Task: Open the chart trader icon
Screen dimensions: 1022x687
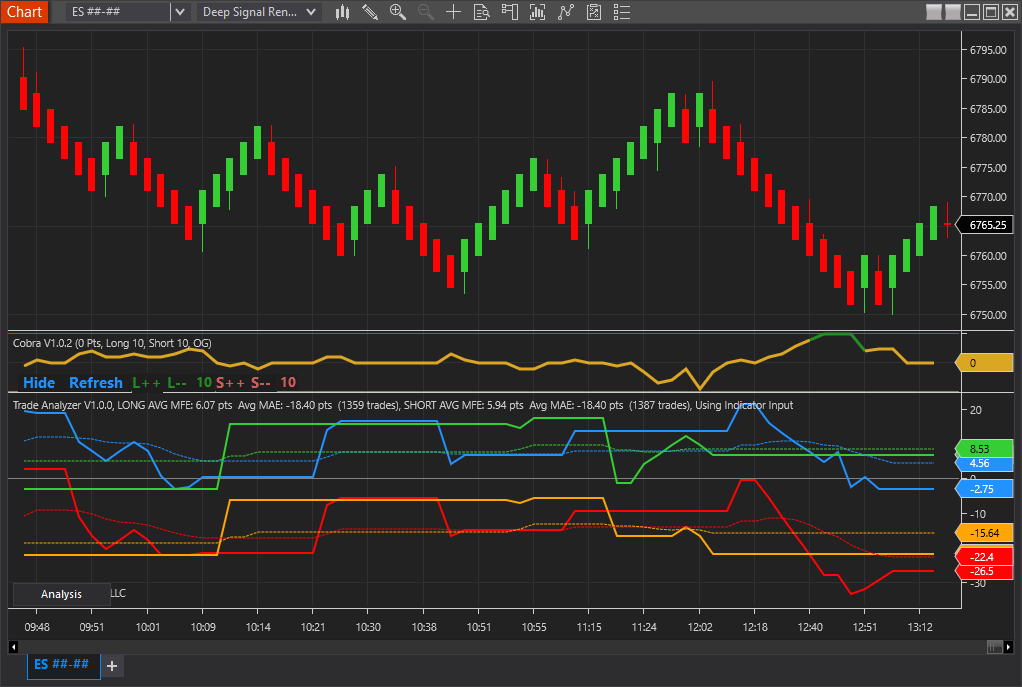Action: pos(510,12)
